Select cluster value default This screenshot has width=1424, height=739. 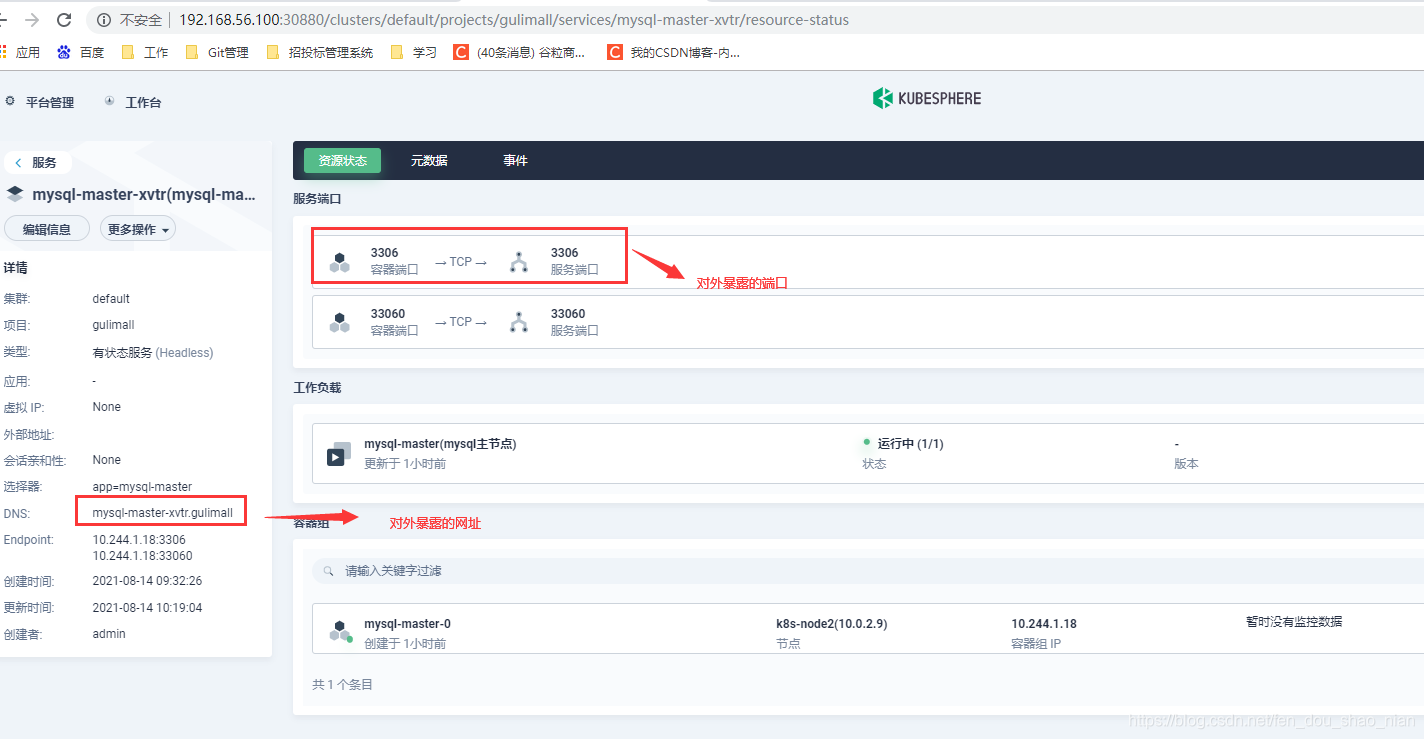(x=111, y=298)
